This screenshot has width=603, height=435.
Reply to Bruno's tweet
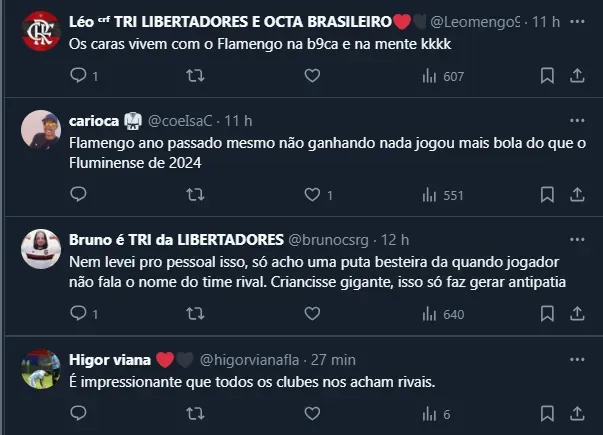click(x=79, y=314)
